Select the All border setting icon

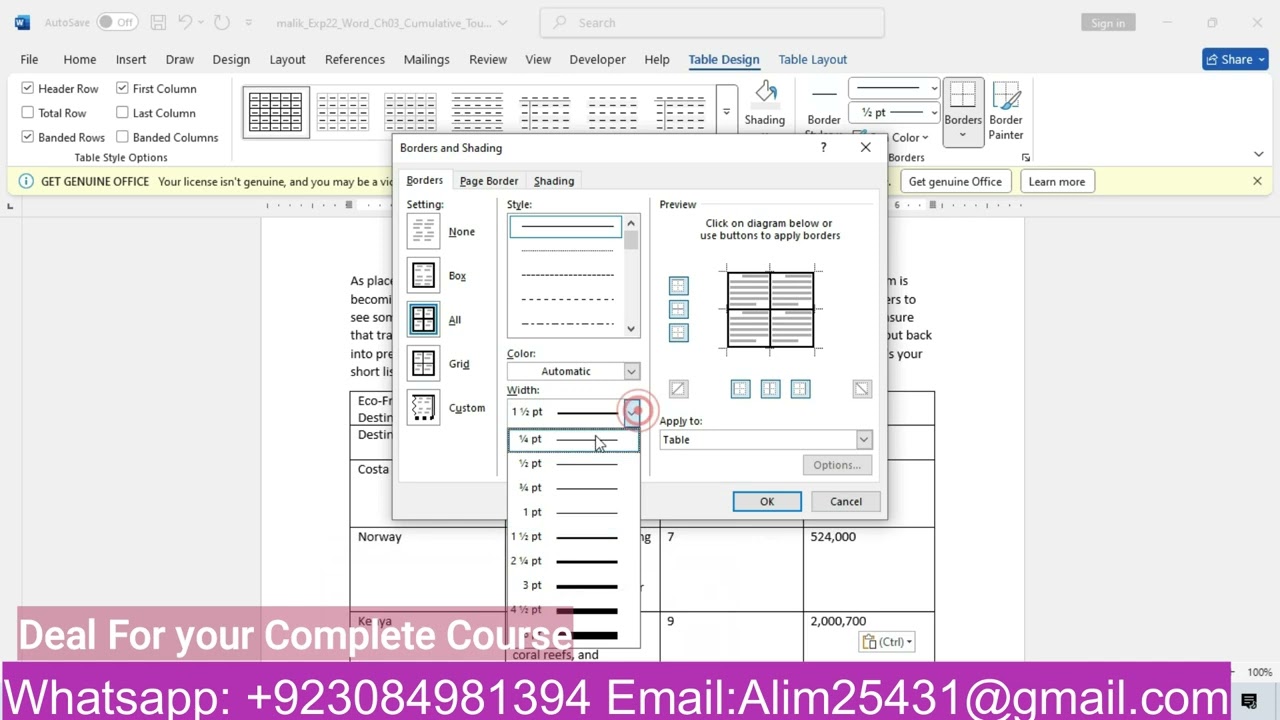click(423, 319)
